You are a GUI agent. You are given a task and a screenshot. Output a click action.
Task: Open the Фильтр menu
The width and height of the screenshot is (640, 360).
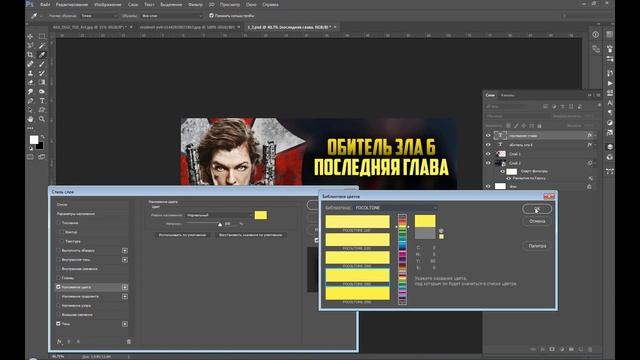point(195,4)
